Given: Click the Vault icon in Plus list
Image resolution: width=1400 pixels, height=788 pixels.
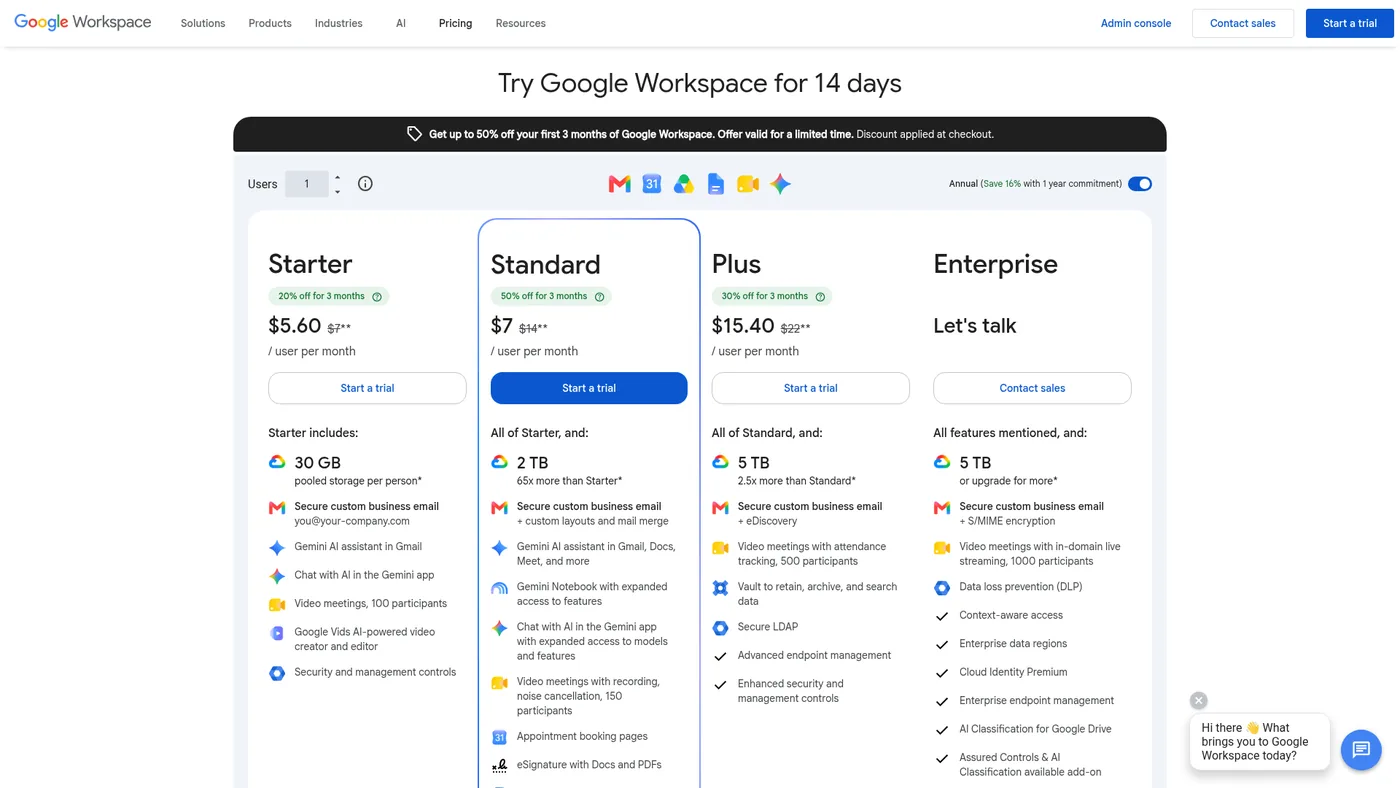Looking at the screenshot, I should pyautogui.click(x=720, y=588).
